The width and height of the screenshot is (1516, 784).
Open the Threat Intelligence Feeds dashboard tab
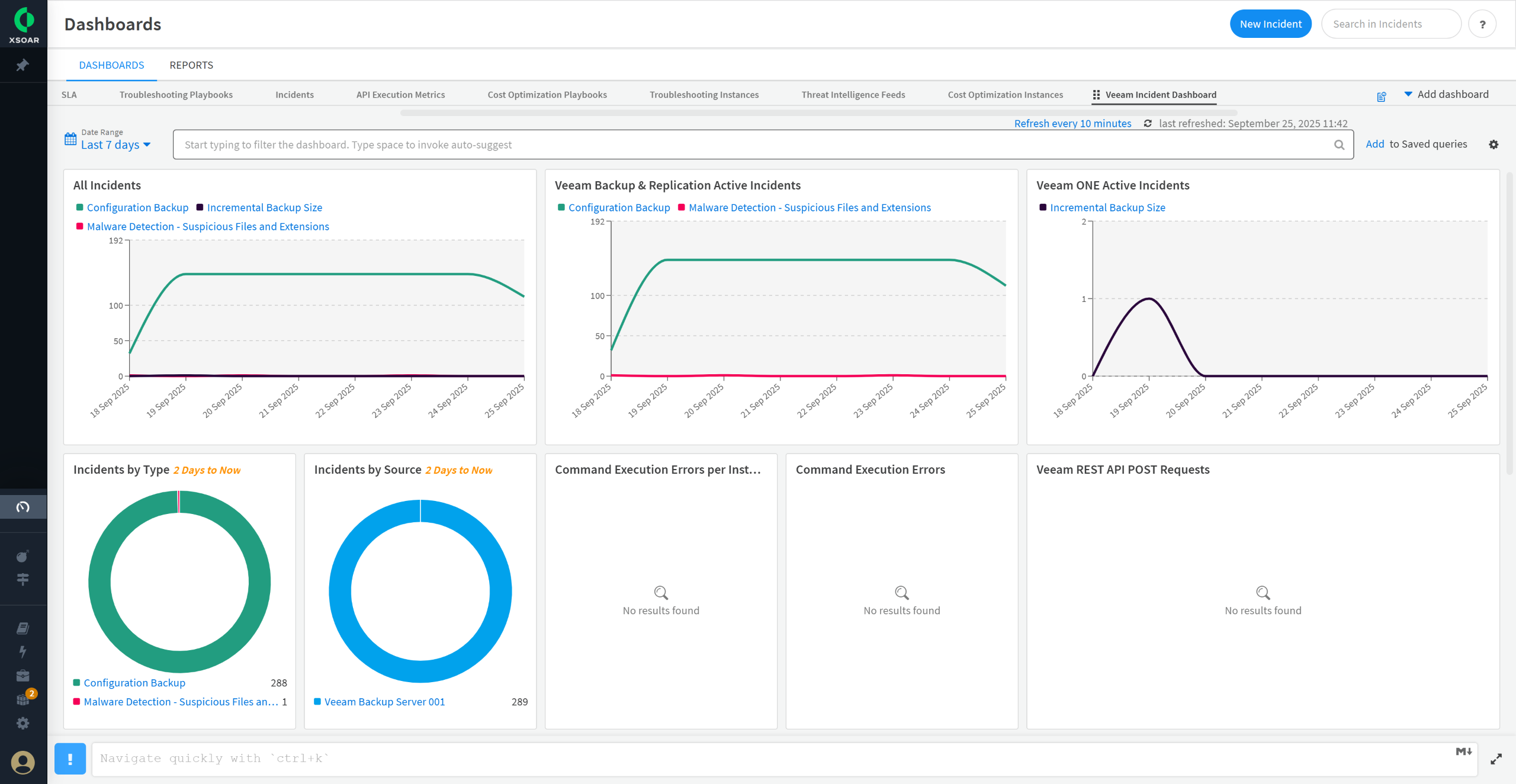point(853,95)
